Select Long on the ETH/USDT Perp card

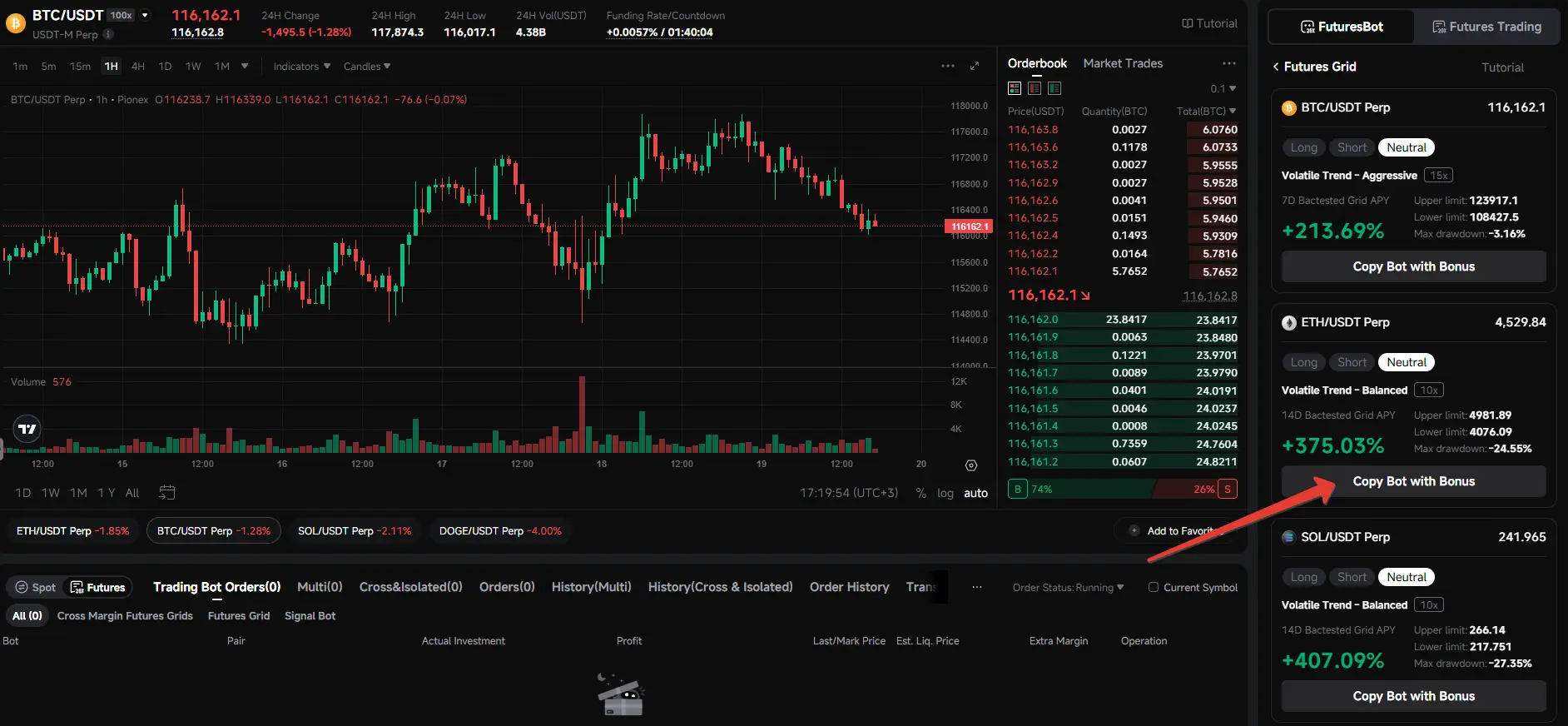(x=1304, y=362)
